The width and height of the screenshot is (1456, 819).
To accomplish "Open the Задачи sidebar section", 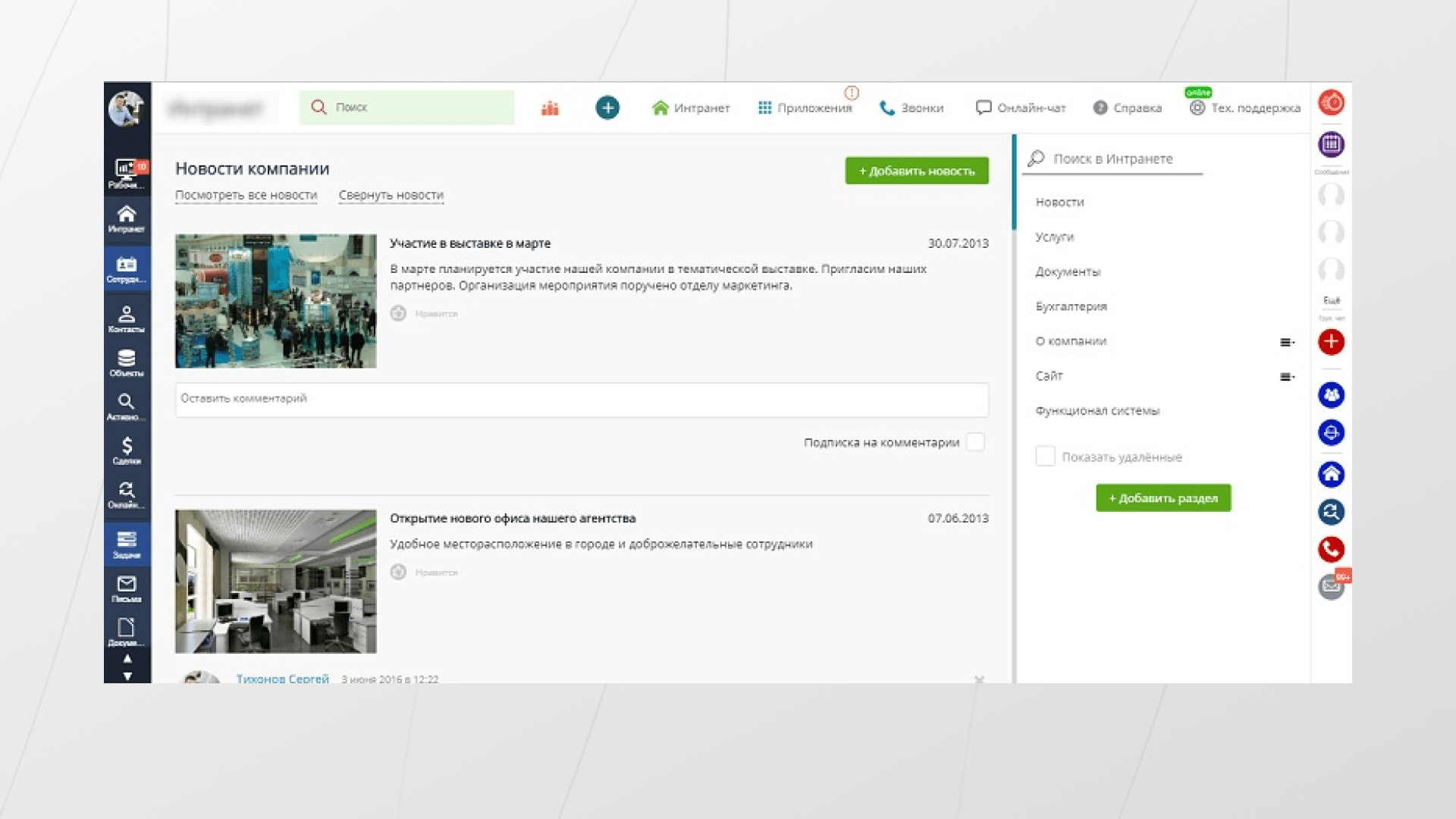I will tap(127, 544).
